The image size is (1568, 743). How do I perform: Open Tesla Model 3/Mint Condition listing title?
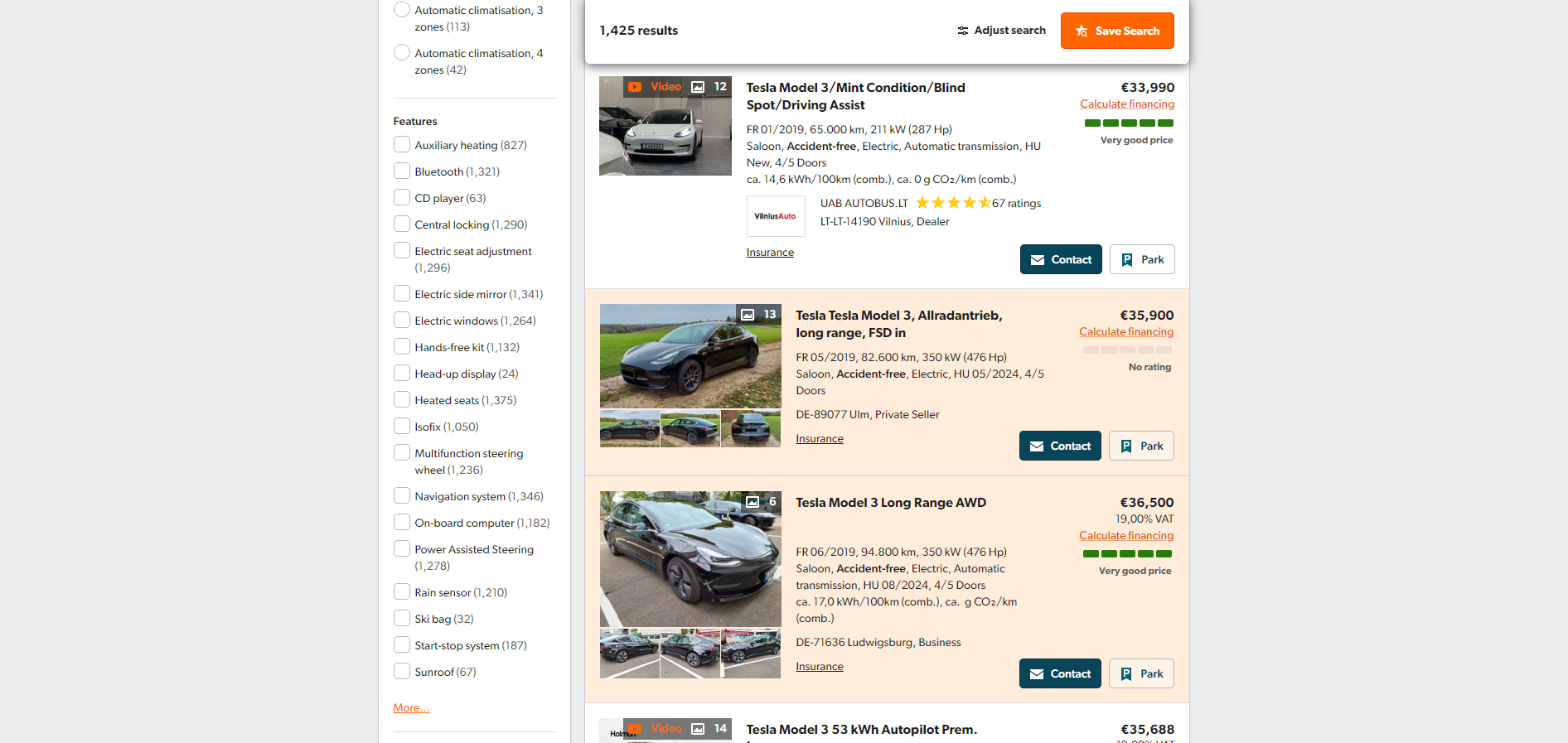coord(855,96)
